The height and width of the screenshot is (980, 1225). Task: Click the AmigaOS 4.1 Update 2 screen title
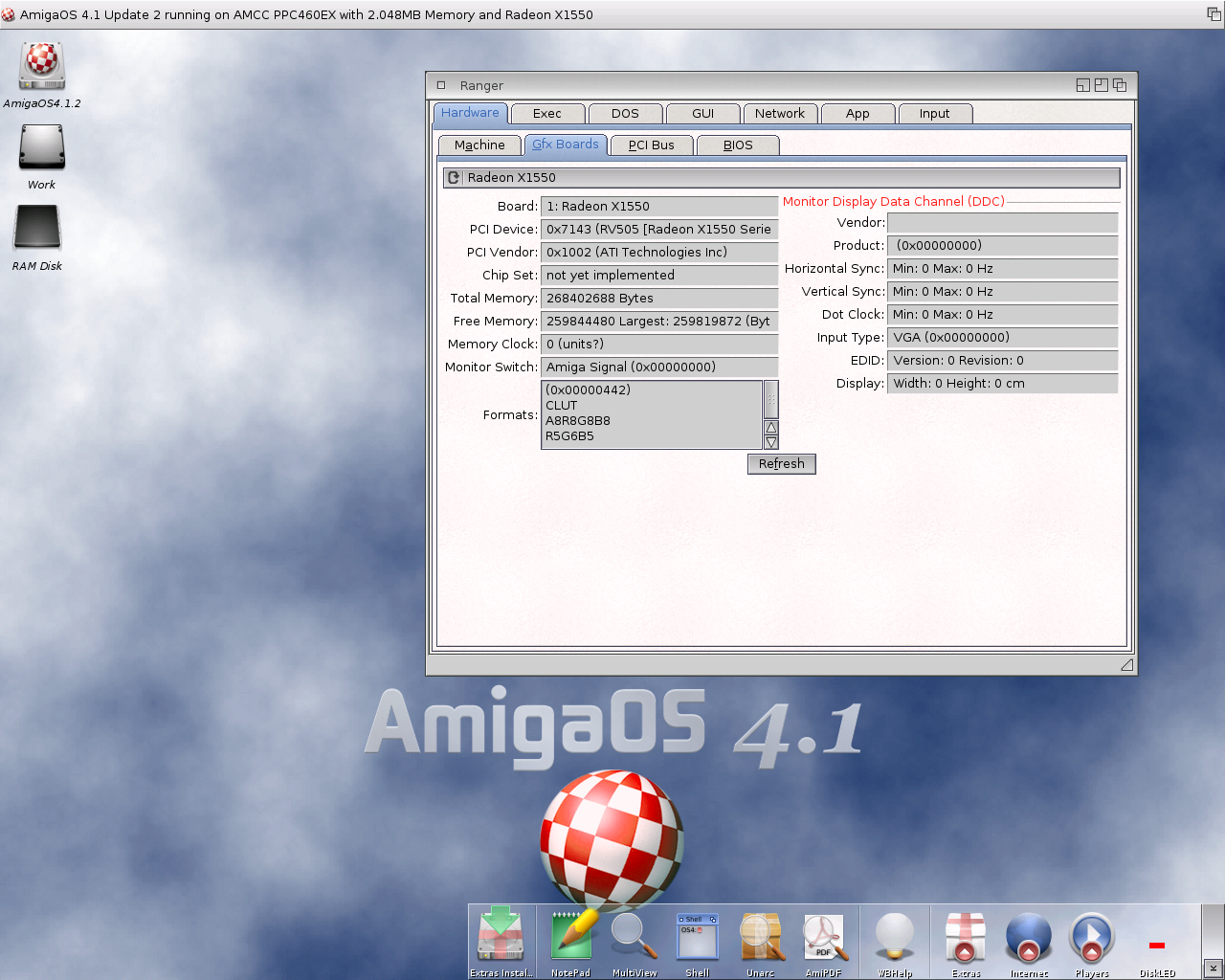(x=306, y=14)
